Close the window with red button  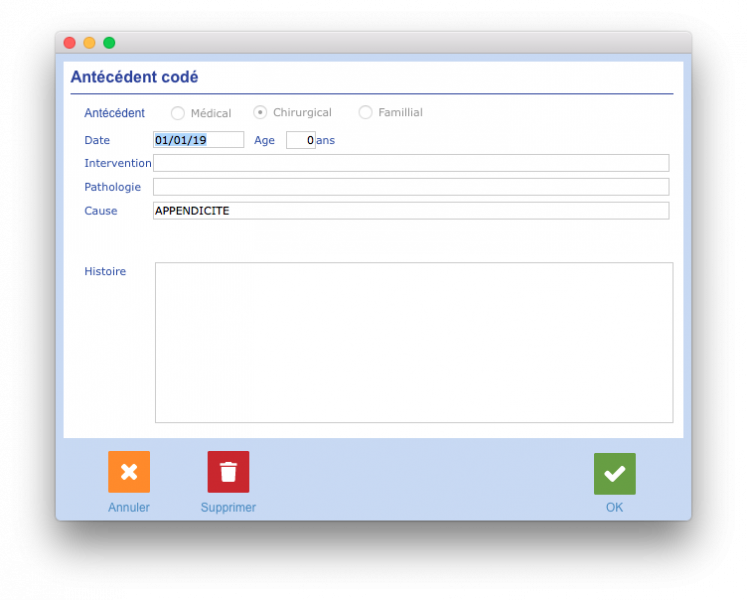pos(70,43)
